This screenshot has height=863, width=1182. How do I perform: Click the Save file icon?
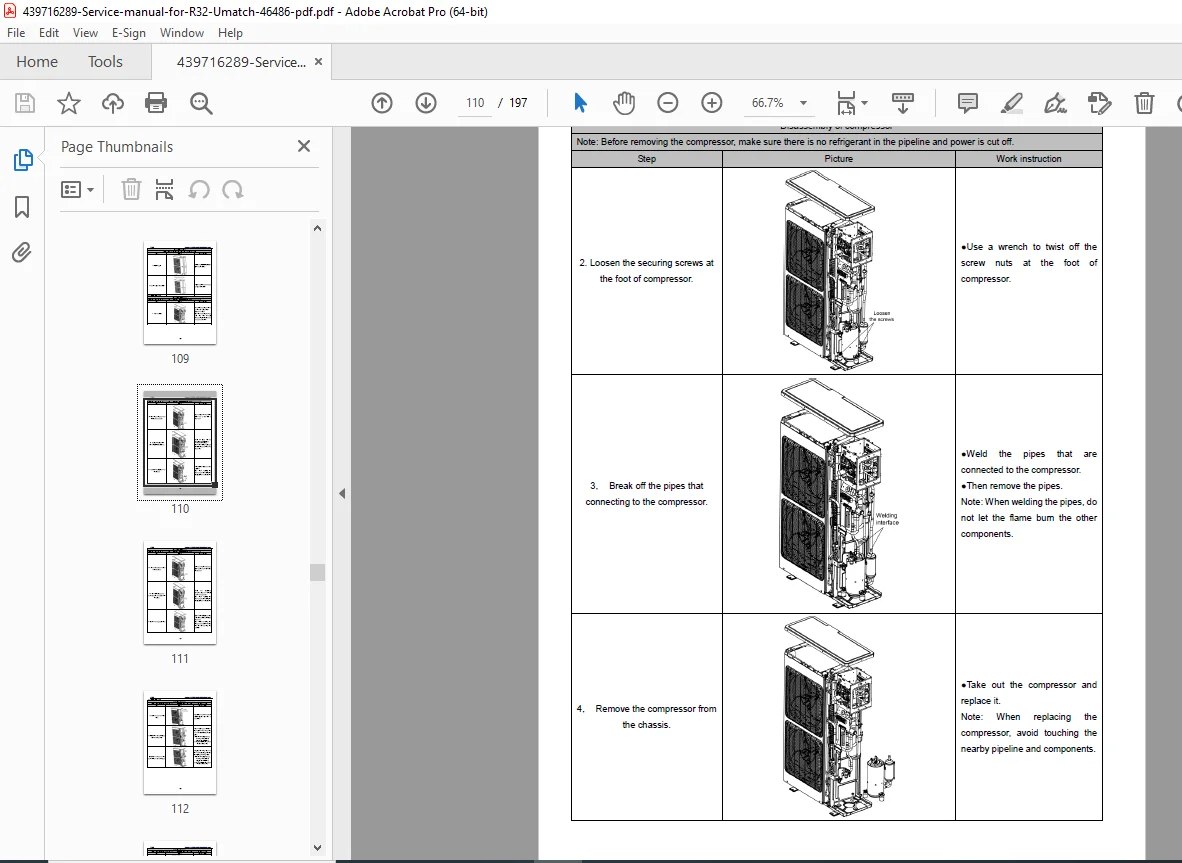point(25,103)
